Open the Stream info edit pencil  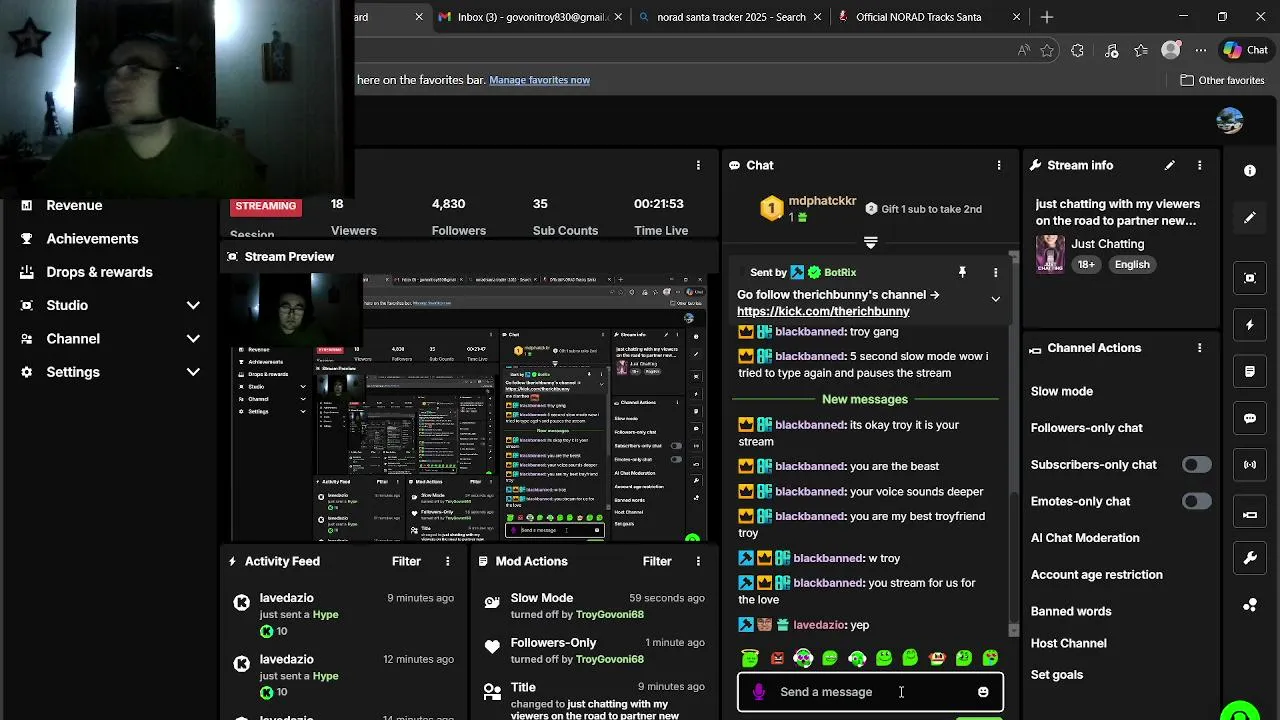pos(1169,165)
